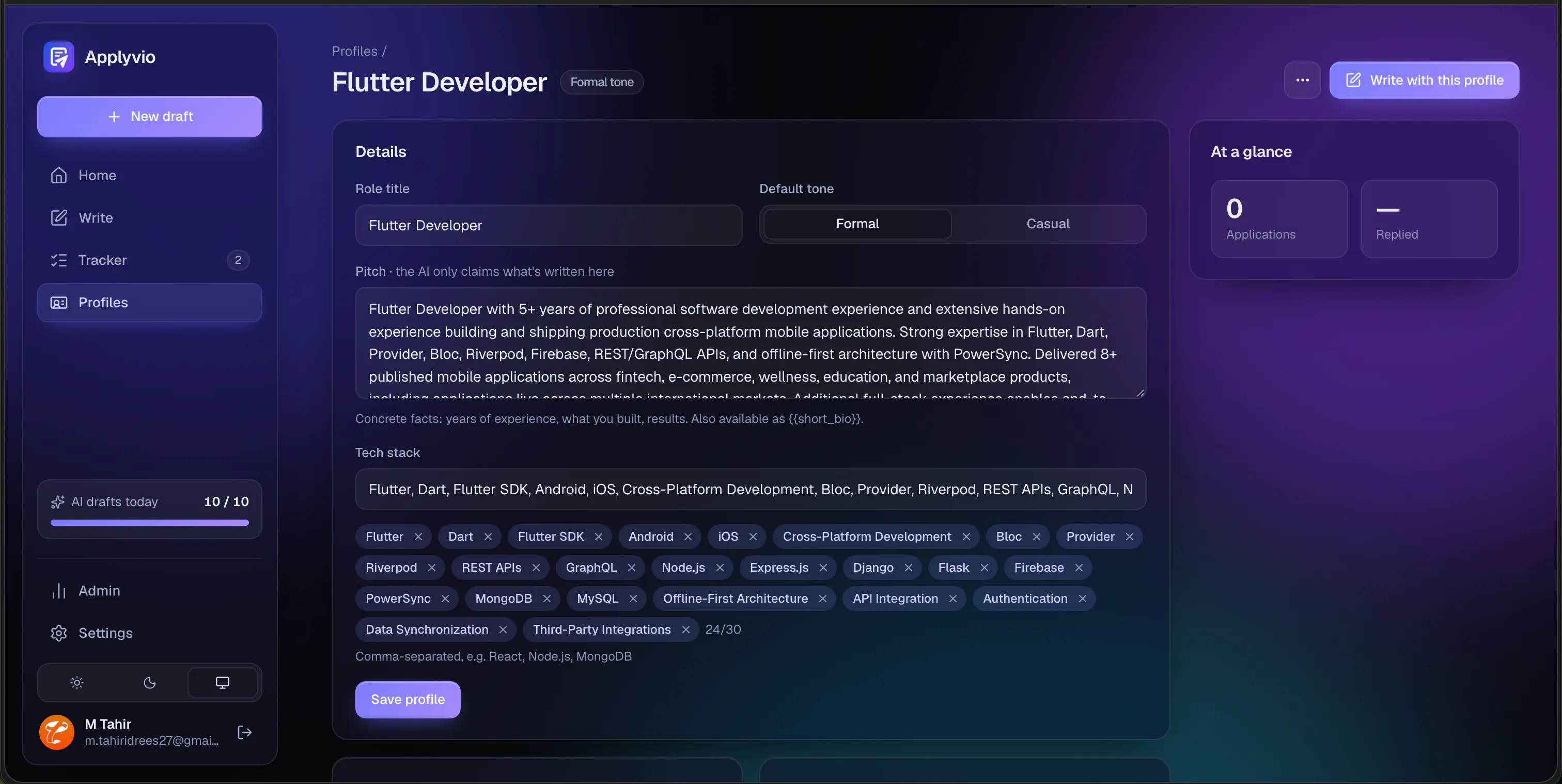The width and height of the screenshot is (1562, 784).
Task: Remove the Django tag
Action: [909, 568]
